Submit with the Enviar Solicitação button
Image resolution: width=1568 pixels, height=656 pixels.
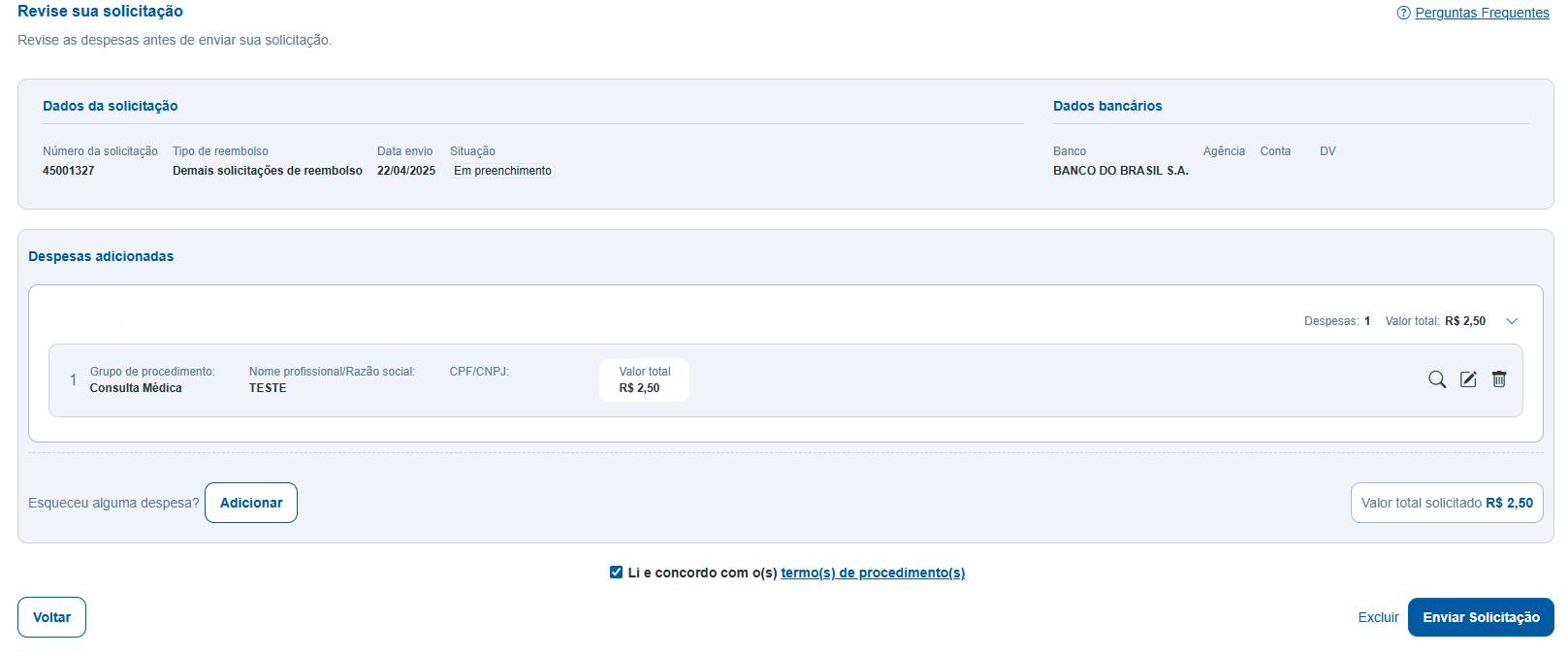[x=1481, y=617]
